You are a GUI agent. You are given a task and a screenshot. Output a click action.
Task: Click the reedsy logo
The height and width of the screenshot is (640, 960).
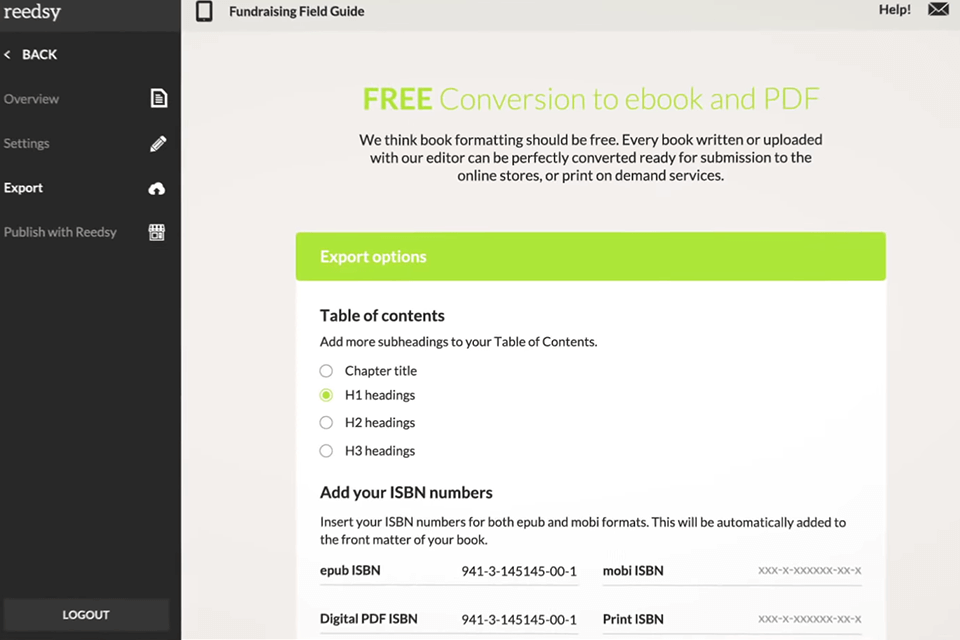click(32, 13)
